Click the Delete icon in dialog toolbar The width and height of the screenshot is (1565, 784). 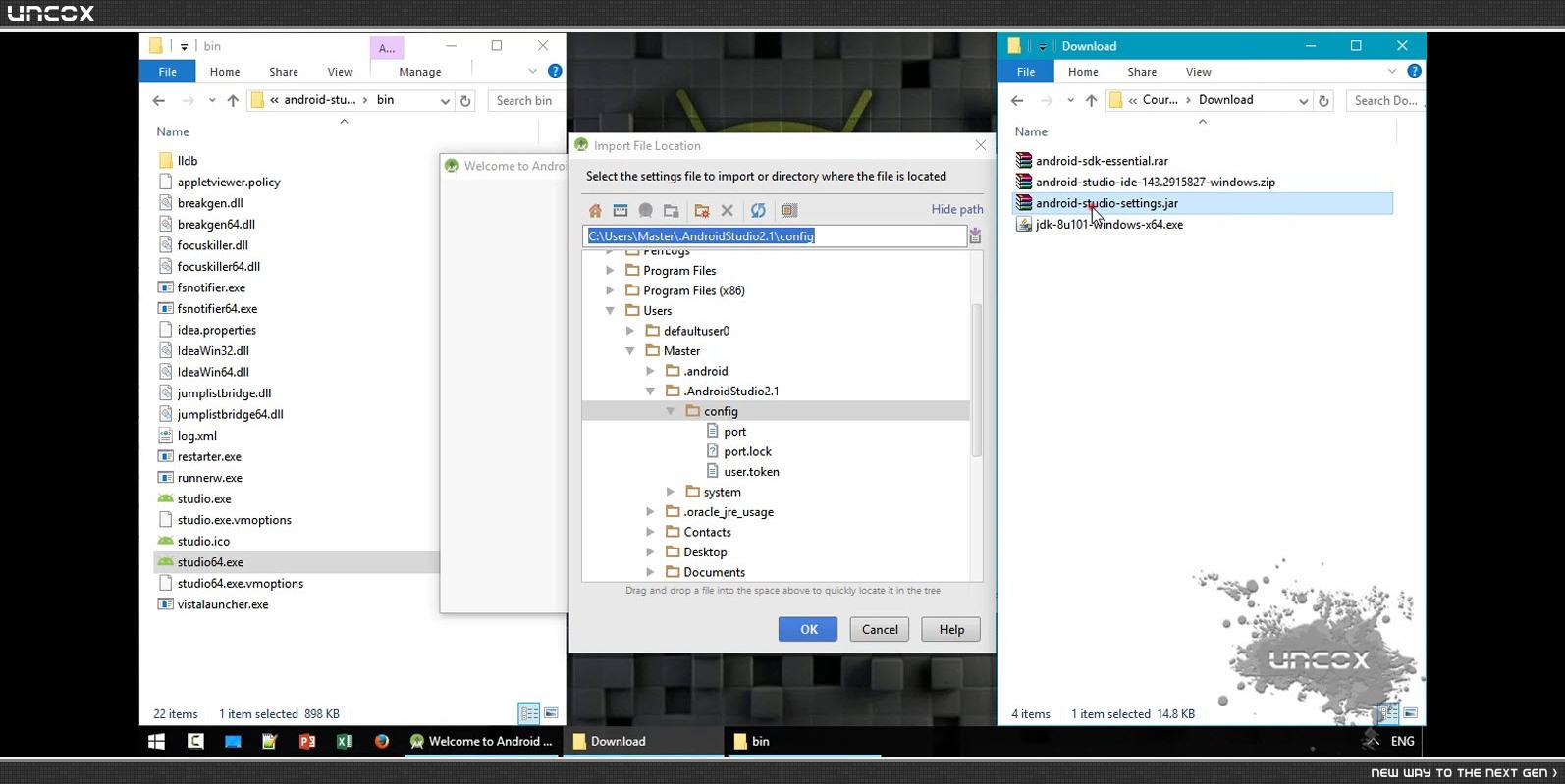point(728,210)
